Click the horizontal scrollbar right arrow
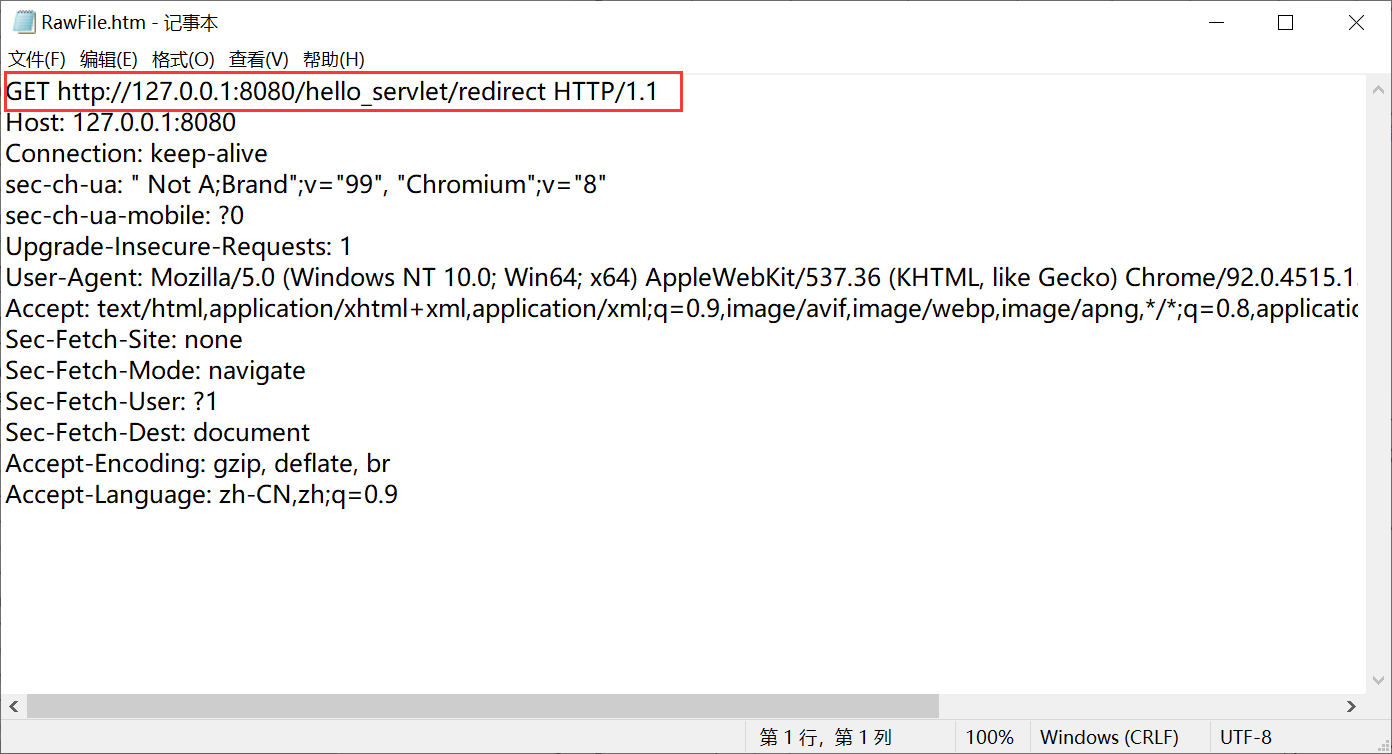This screenshot has width=1392, height=754. [x=1352, y=706]
